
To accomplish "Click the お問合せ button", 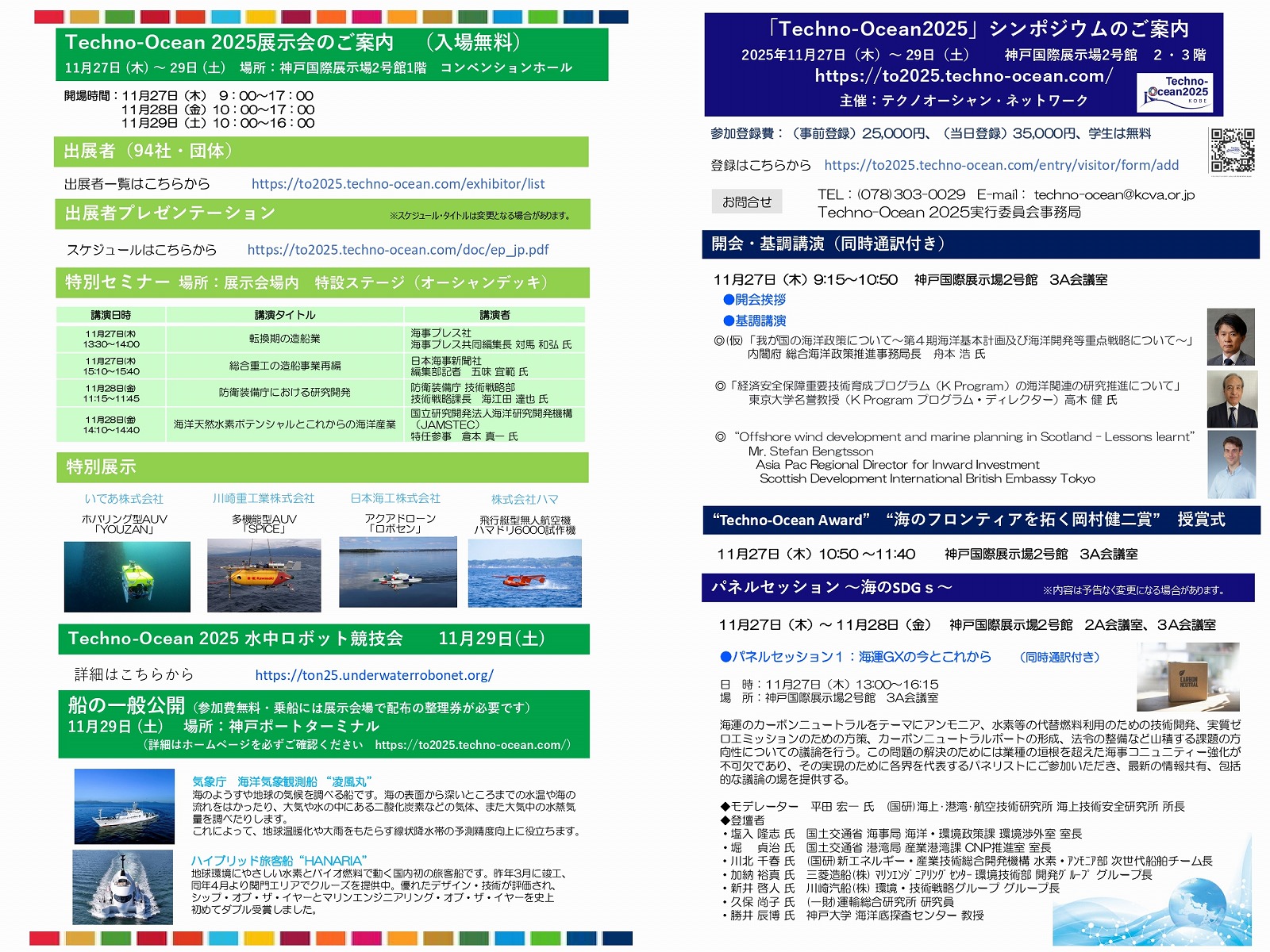I will click(x=746, y=202).
